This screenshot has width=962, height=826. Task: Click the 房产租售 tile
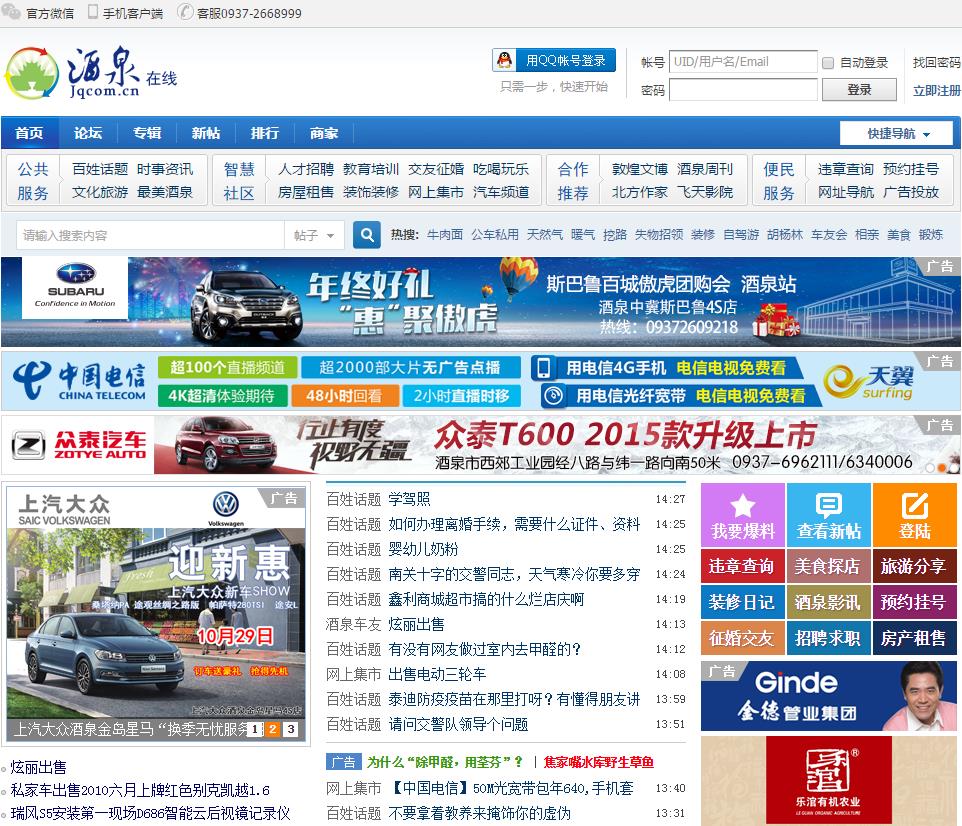915,638
